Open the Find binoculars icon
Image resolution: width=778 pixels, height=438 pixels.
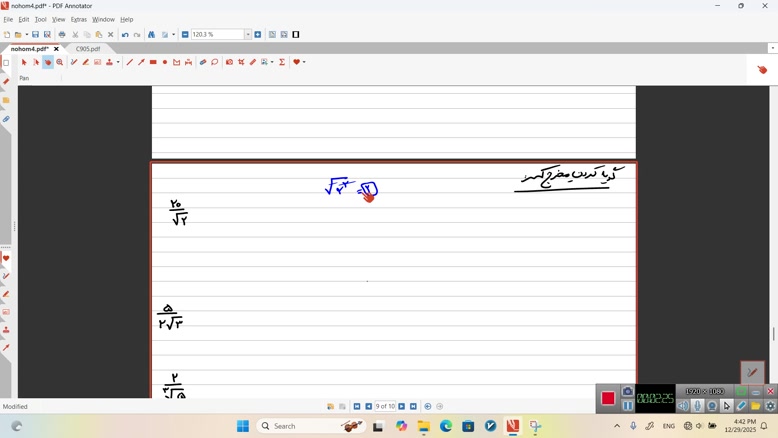click(152, 35)
